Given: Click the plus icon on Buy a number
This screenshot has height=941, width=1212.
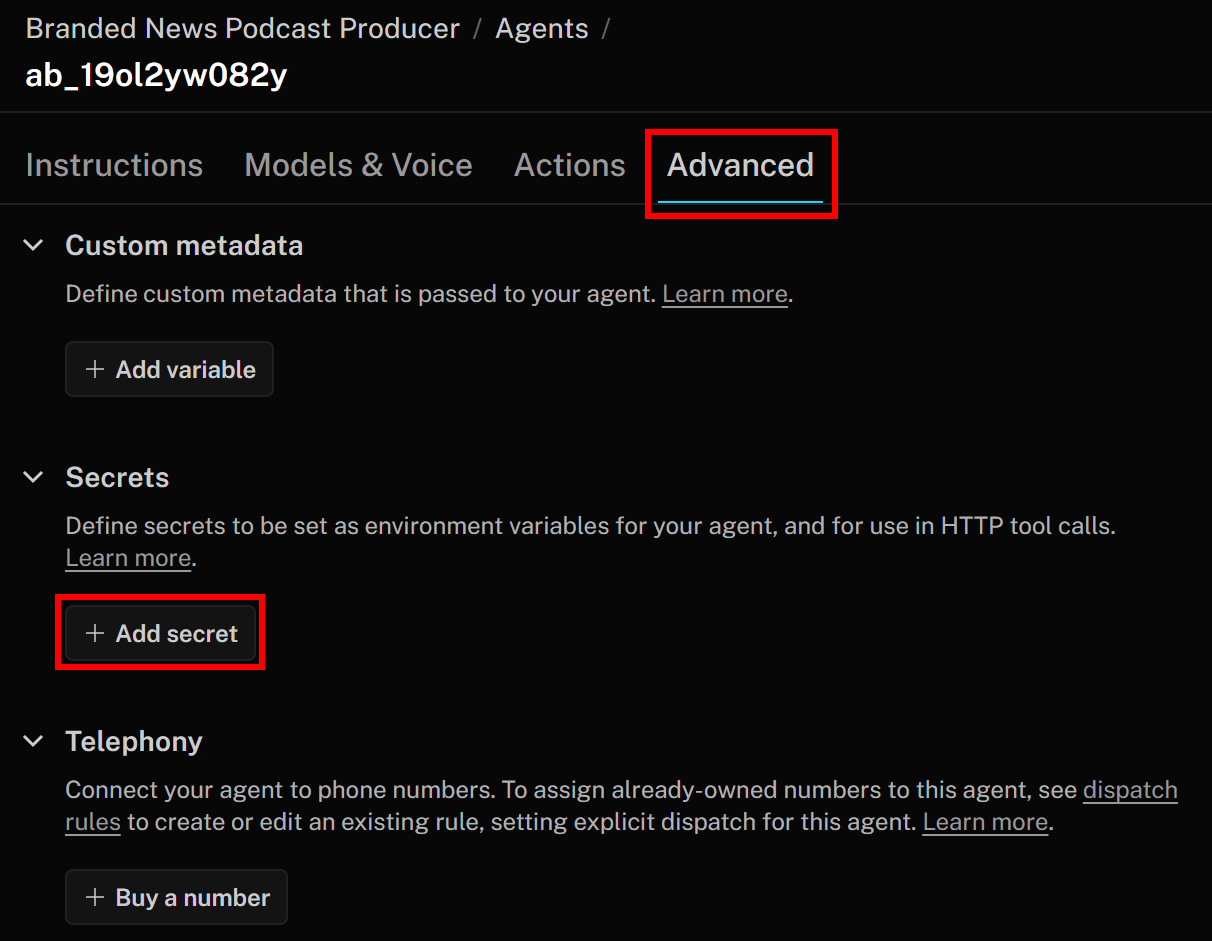Looking at the screenshot, I should click(95, 897).
